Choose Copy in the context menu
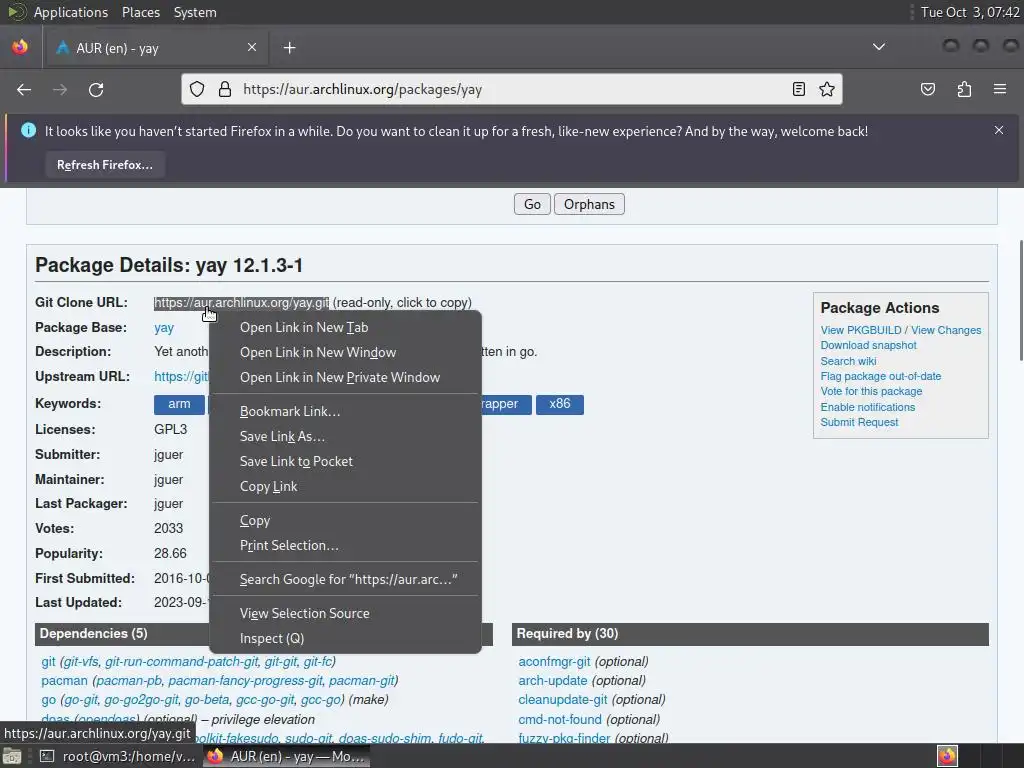Screen dimensions: 1024x768 [x=345, y=520]
